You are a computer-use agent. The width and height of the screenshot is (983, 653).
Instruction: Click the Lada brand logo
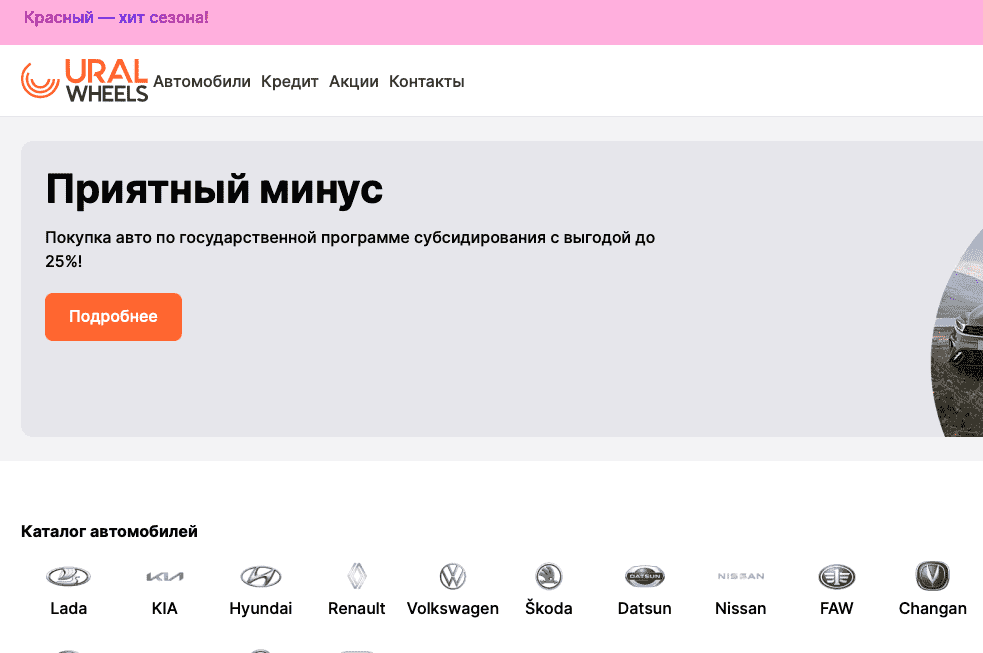pyautogui.click(x=67, y=577)
